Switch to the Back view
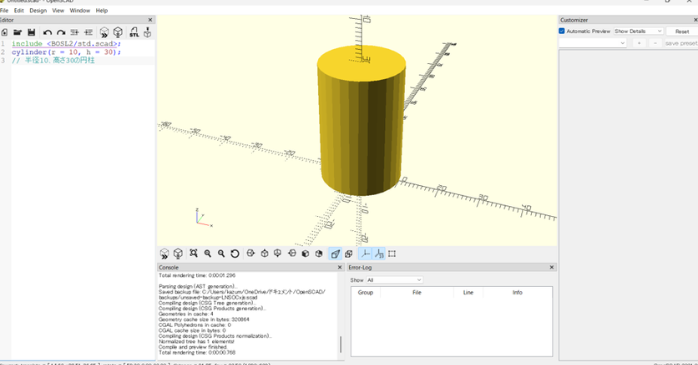Viewport: 698px width, 365px height. [x=319, y=253]
